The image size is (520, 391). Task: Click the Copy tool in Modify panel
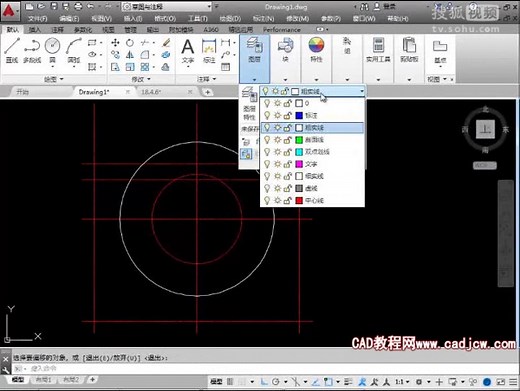[x=115, y=55]
